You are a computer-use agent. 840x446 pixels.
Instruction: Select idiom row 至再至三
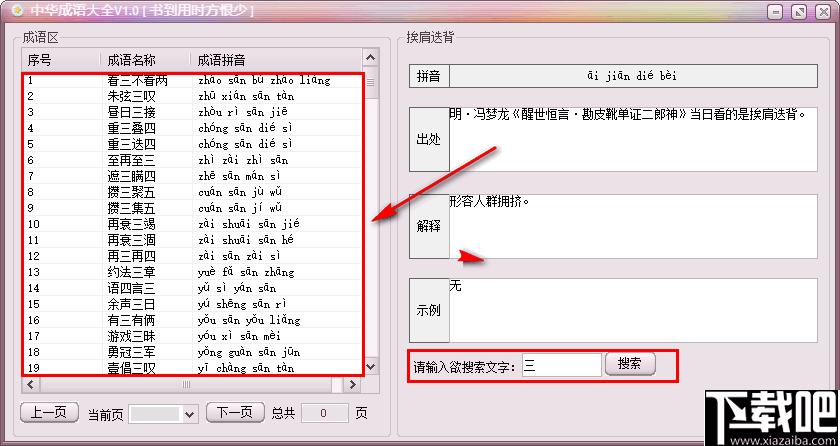(192, 160)
